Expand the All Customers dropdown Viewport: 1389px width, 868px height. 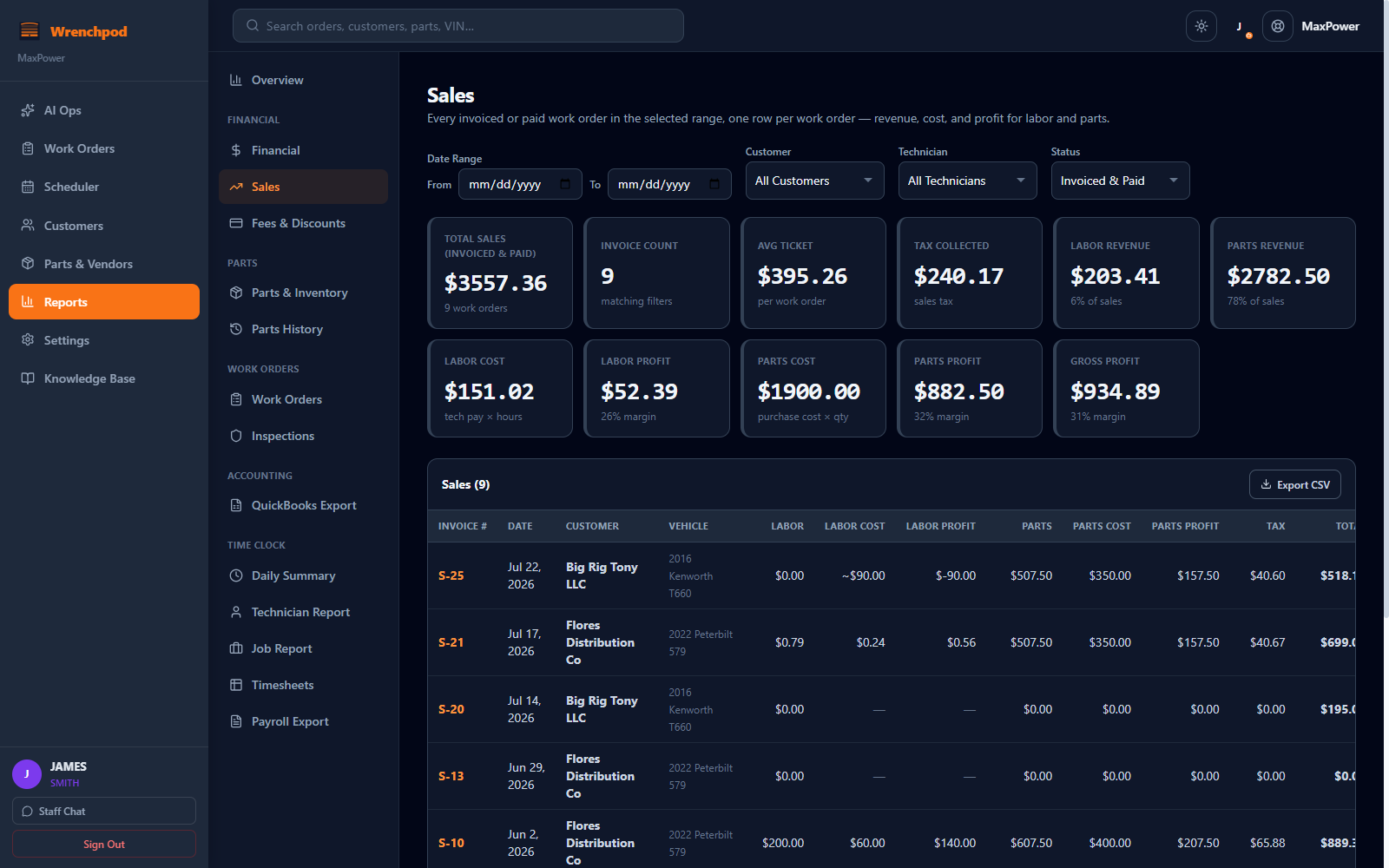(815, 181)
